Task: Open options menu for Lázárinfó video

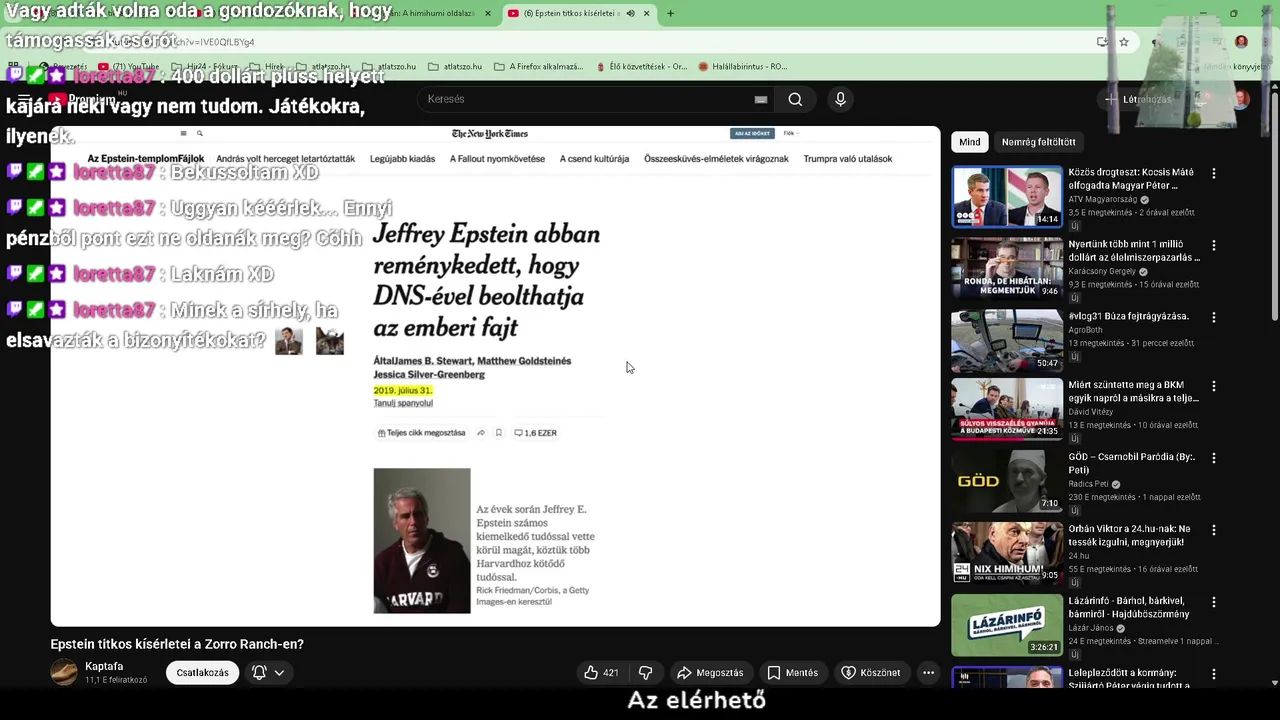Action: point(1214,602)
